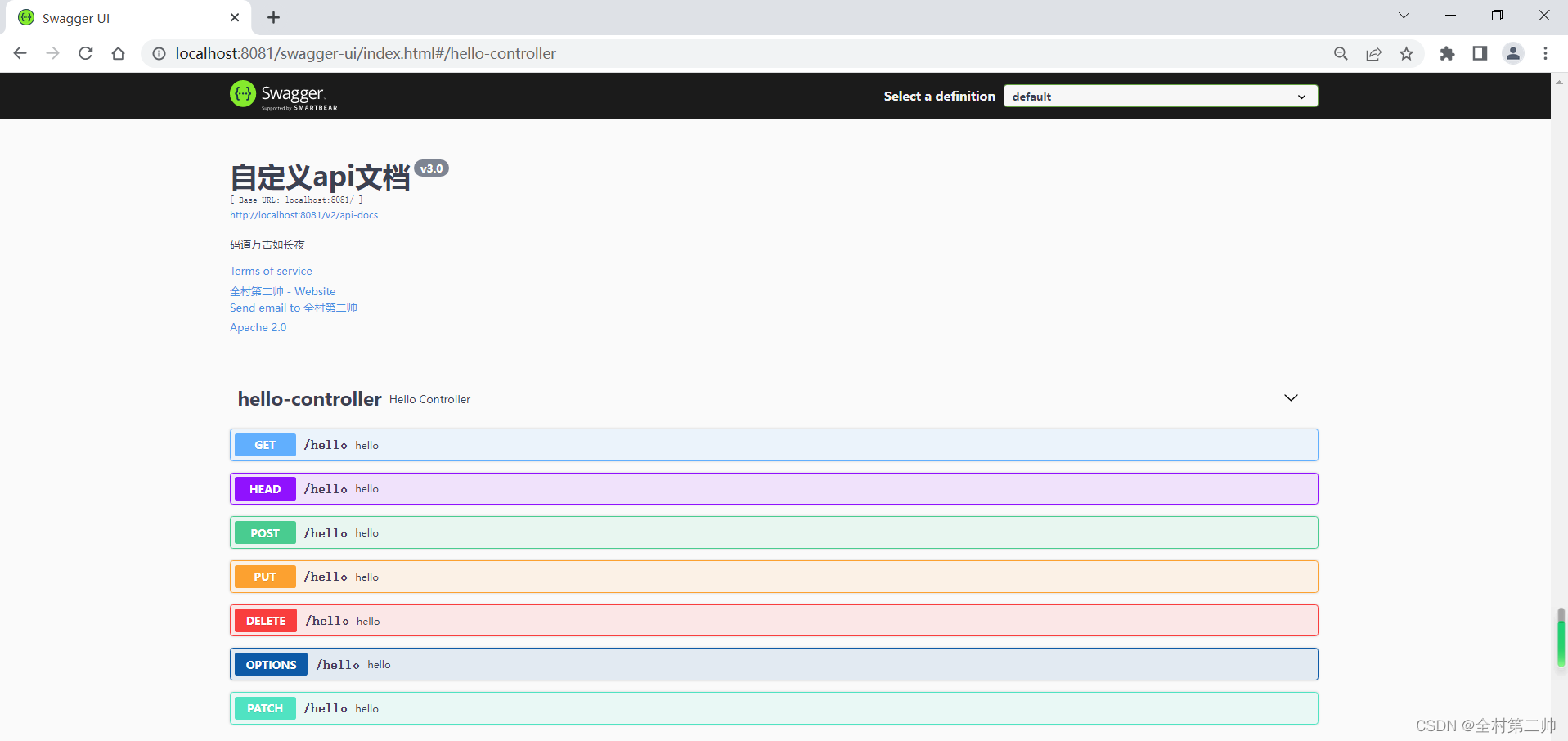
Task: Click the hello-controller tag heading
Action: pos(309,398)
